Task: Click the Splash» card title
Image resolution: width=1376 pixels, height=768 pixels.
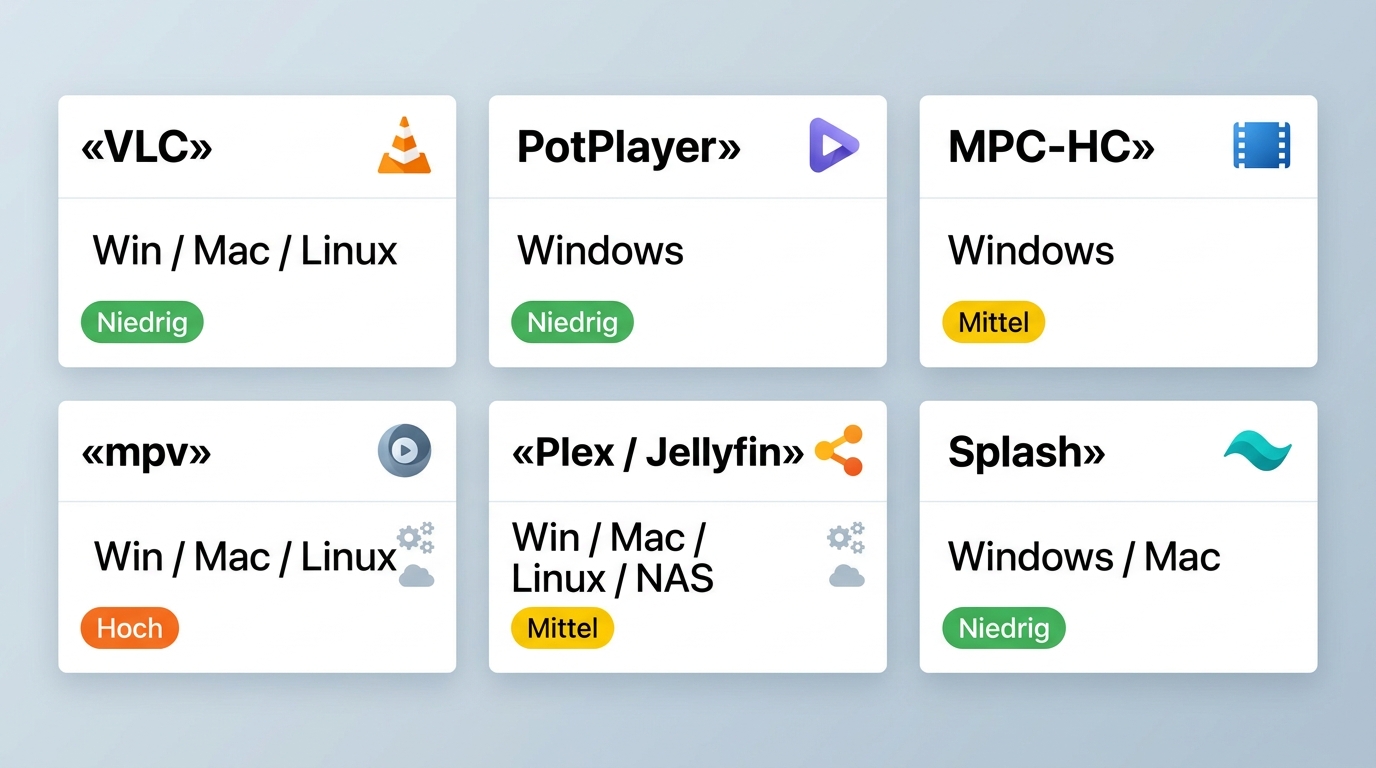Action: point(1027,453)
